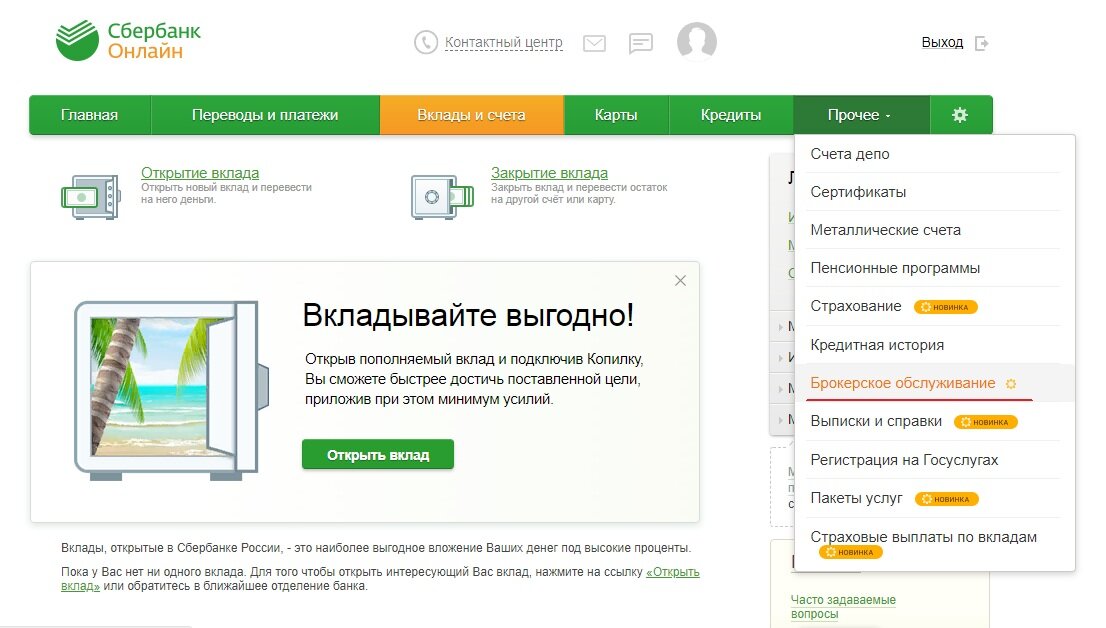Click the palm tree safe illustration
This screenshot has width=1106, height=628.
coord(171,390)
